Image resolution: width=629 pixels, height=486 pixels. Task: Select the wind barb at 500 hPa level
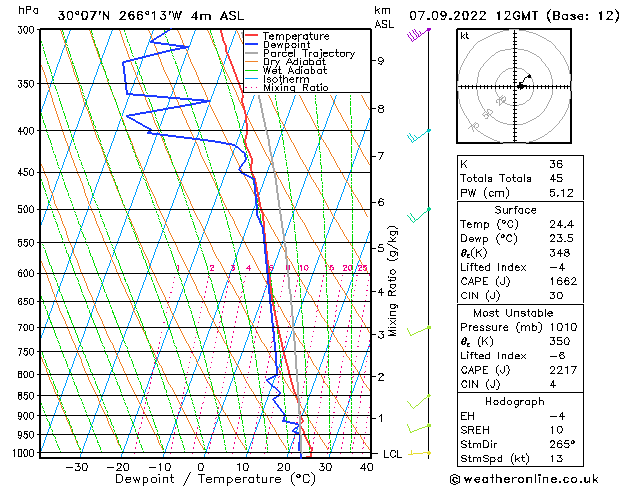click(419, 215)
